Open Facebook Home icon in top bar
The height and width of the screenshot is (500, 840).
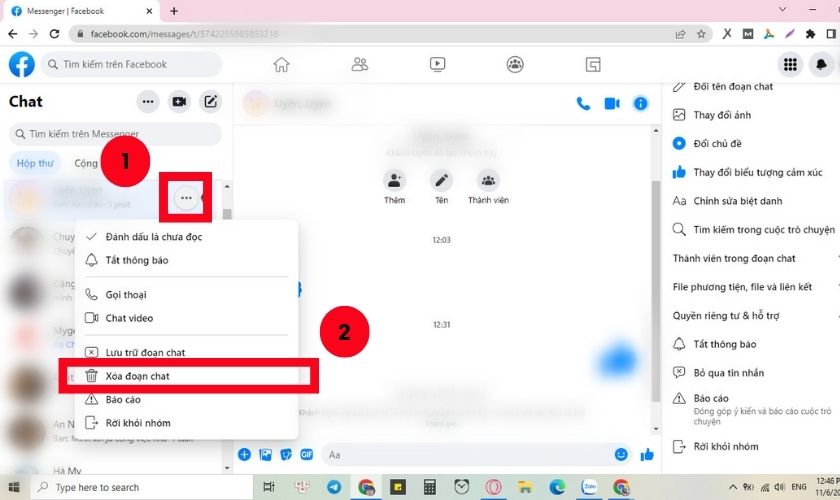282,65
